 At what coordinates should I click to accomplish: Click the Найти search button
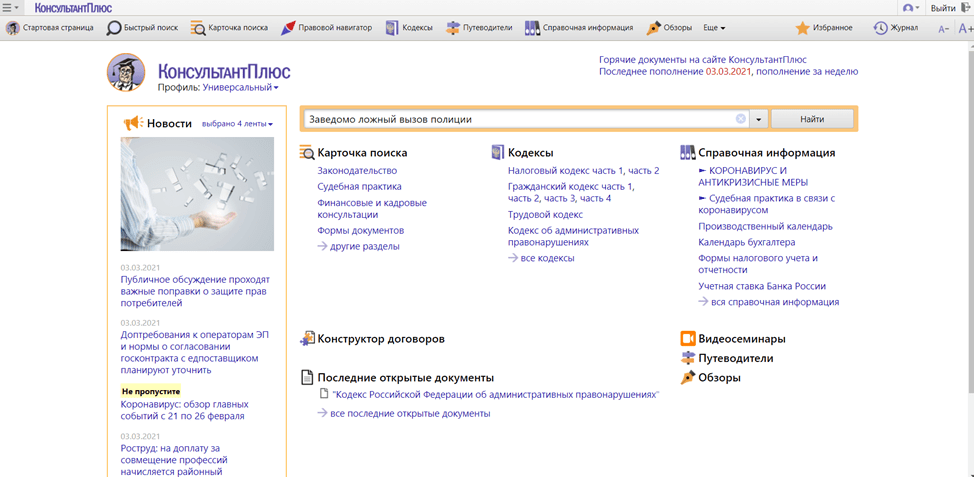(812, 119)
